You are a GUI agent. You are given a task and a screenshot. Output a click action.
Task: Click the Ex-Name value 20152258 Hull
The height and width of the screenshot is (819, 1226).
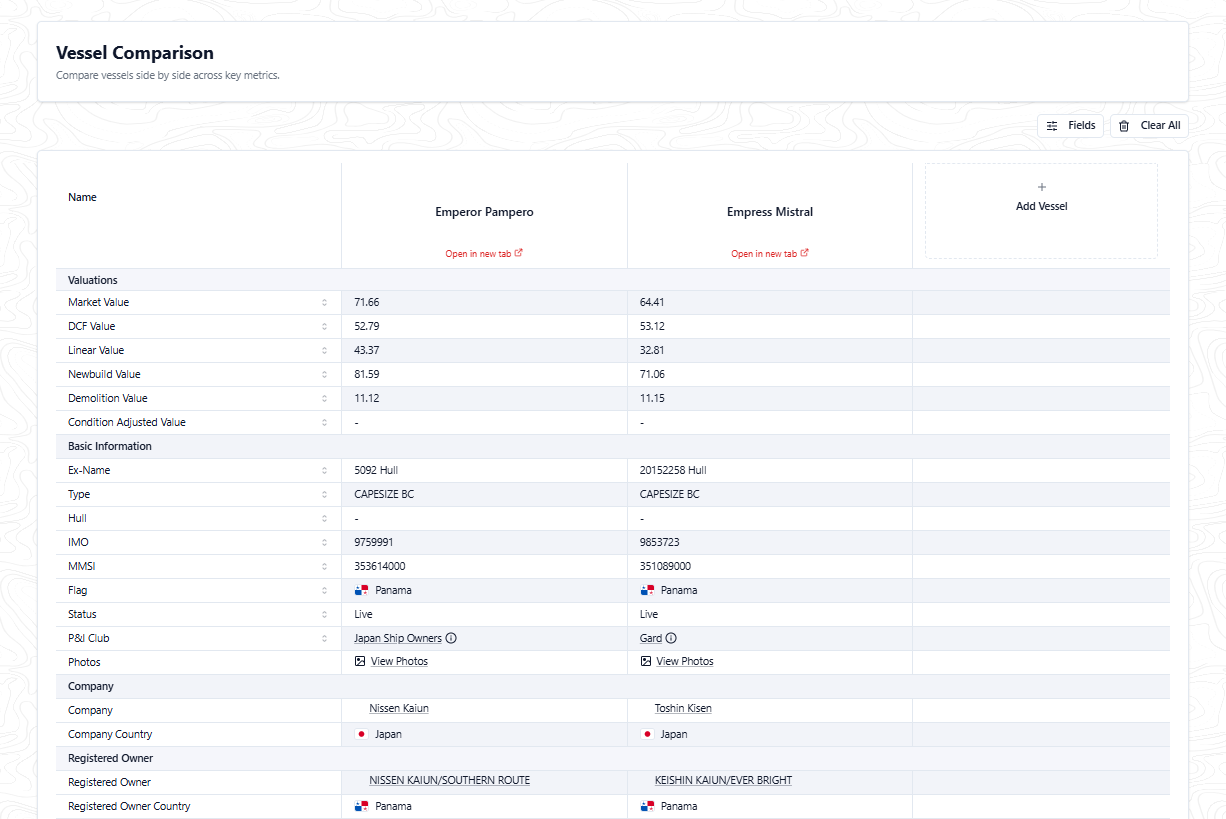pyautogui.click(x=673, y=470)
